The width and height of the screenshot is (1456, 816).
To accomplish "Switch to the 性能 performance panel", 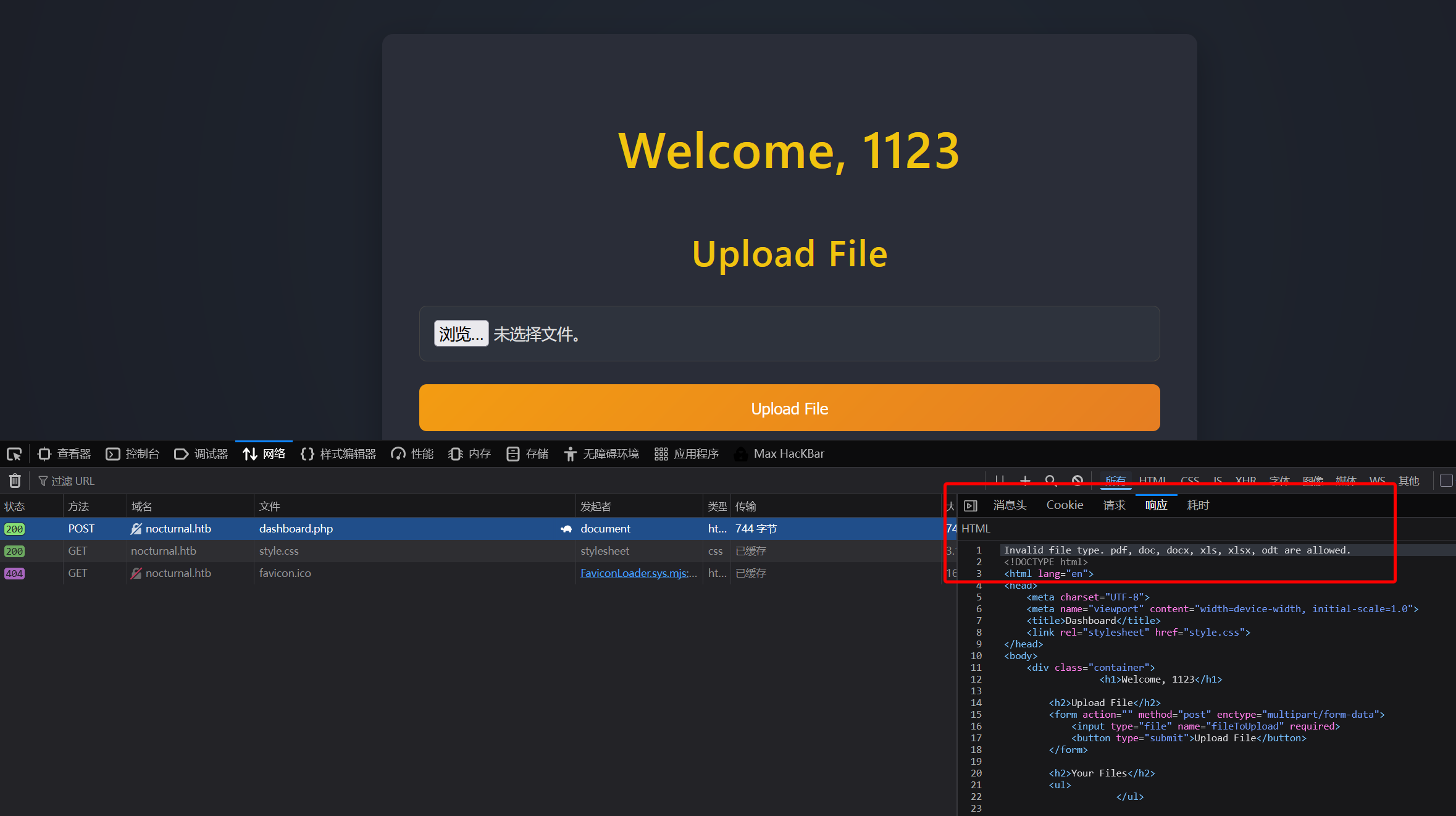I will pyautogui.click(x=412, y=454).
